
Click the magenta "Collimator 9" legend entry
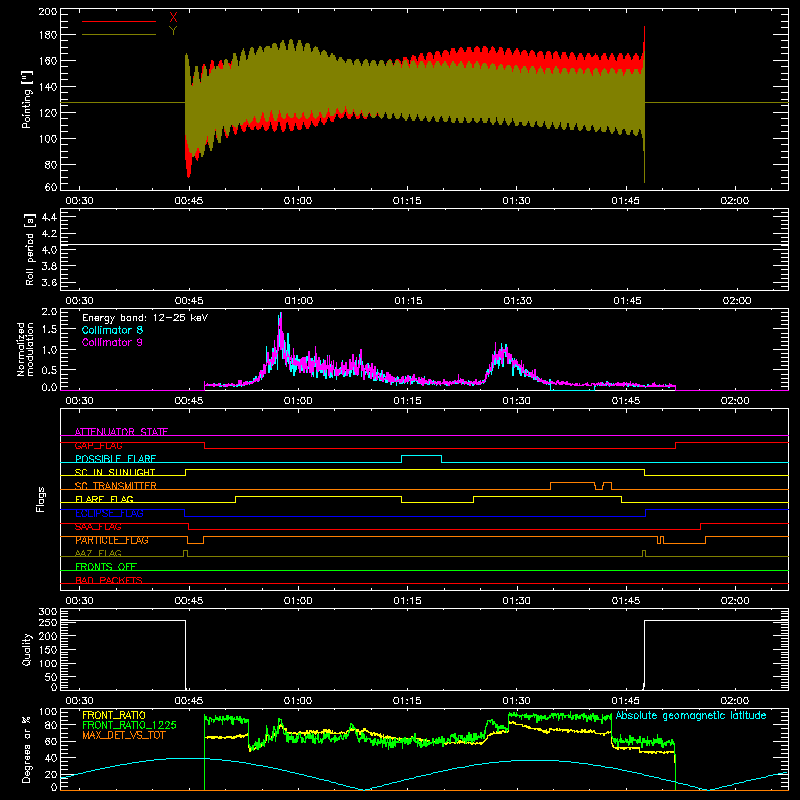pyautogui.click(x=112, y=342)
